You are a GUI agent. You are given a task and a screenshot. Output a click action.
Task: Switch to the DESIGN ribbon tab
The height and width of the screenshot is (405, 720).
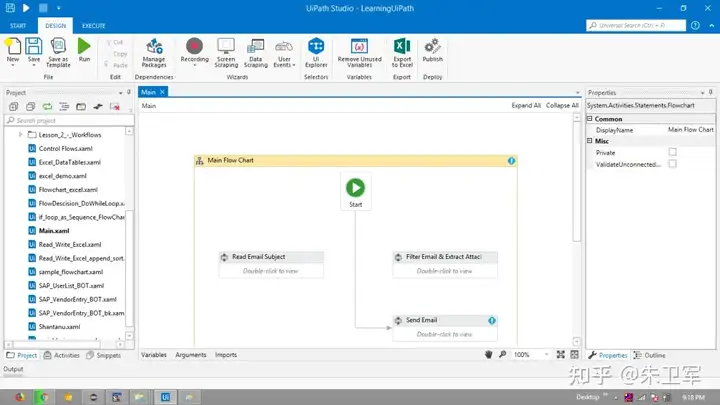56,26
